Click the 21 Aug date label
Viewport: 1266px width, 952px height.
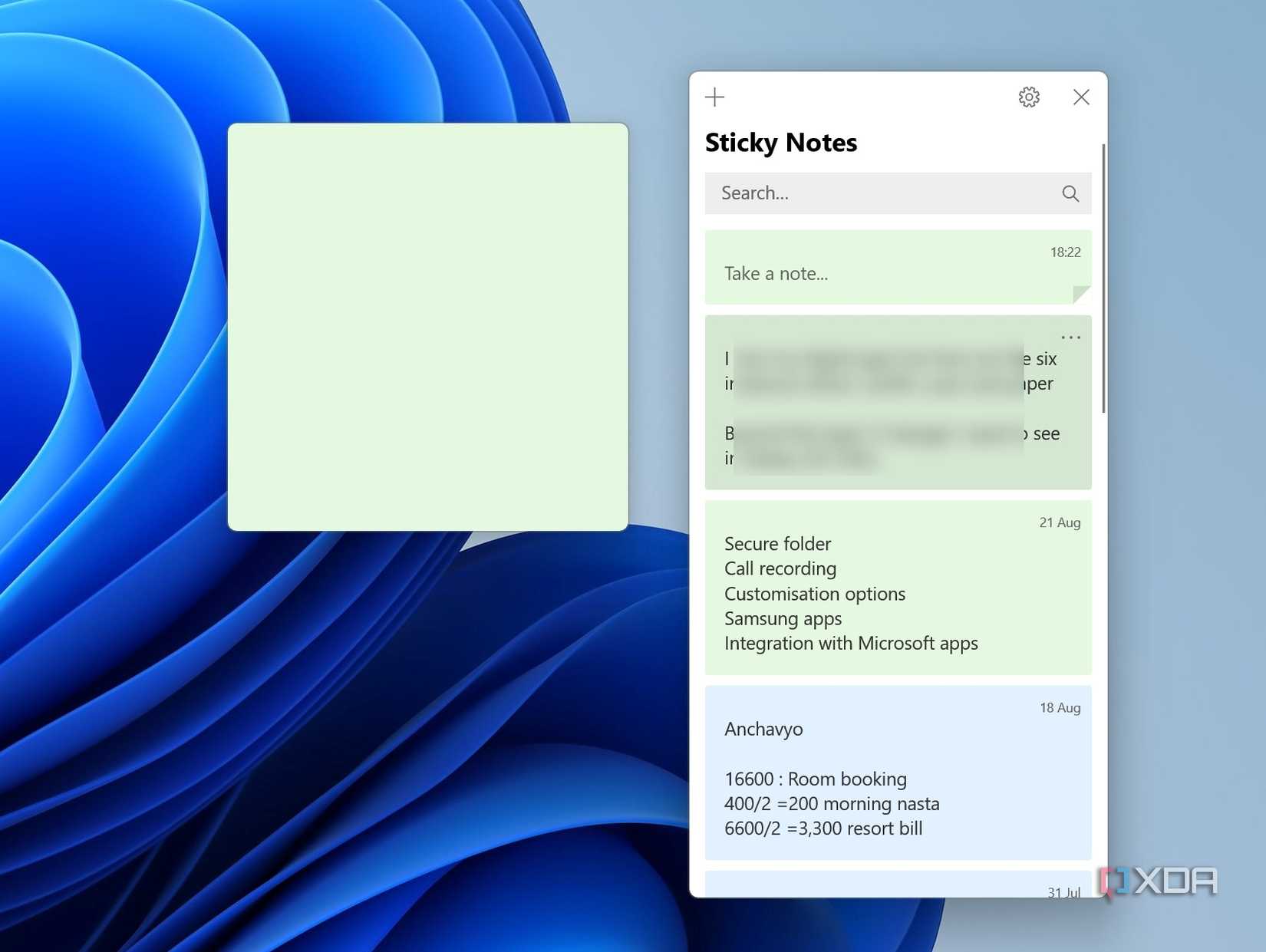click(x=1060, y=522)
